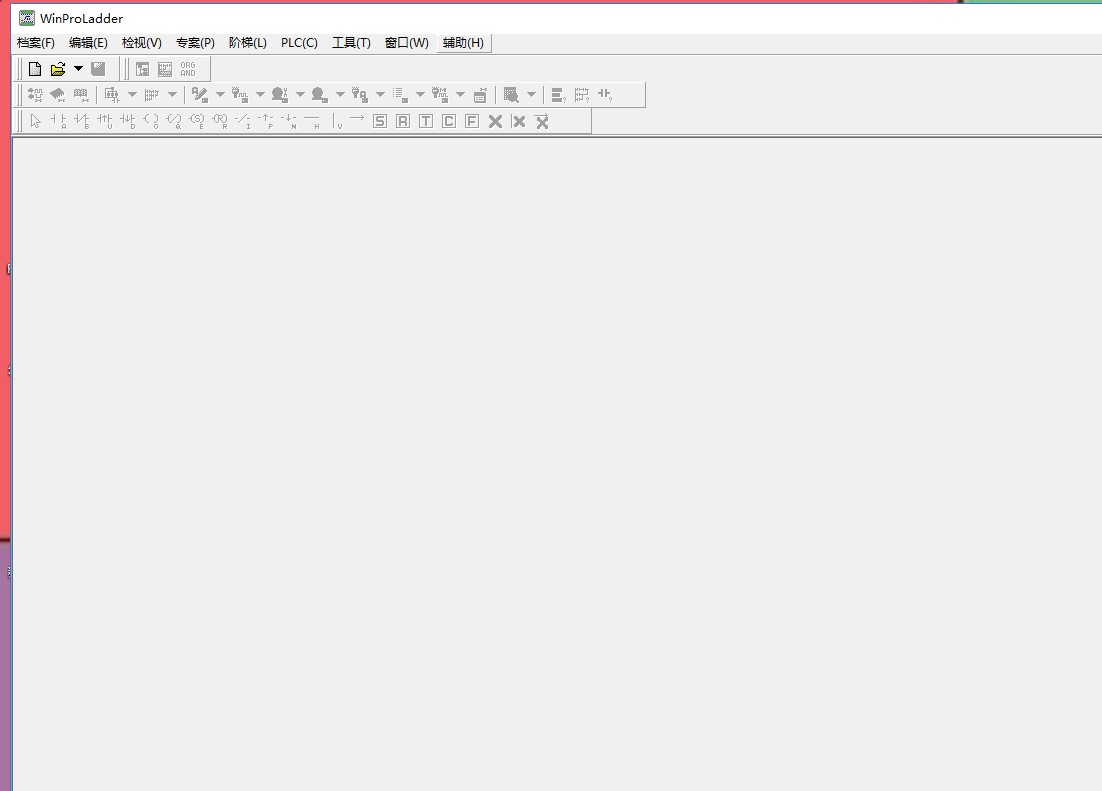Click the person with wrench icon
Image resolution: width=1102 pixels, height=791 pixels.
tap(280, 94)
